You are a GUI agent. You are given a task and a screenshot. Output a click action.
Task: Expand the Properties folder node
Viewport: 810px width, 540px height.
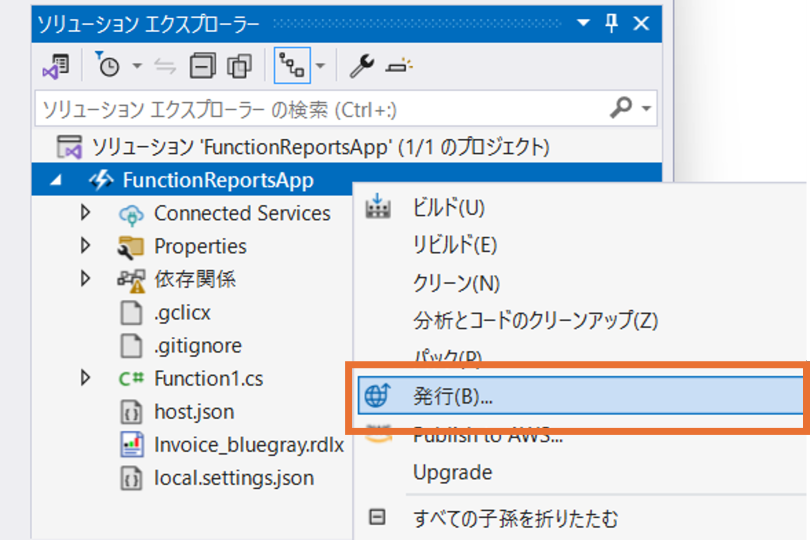click(x=85, y=245)
